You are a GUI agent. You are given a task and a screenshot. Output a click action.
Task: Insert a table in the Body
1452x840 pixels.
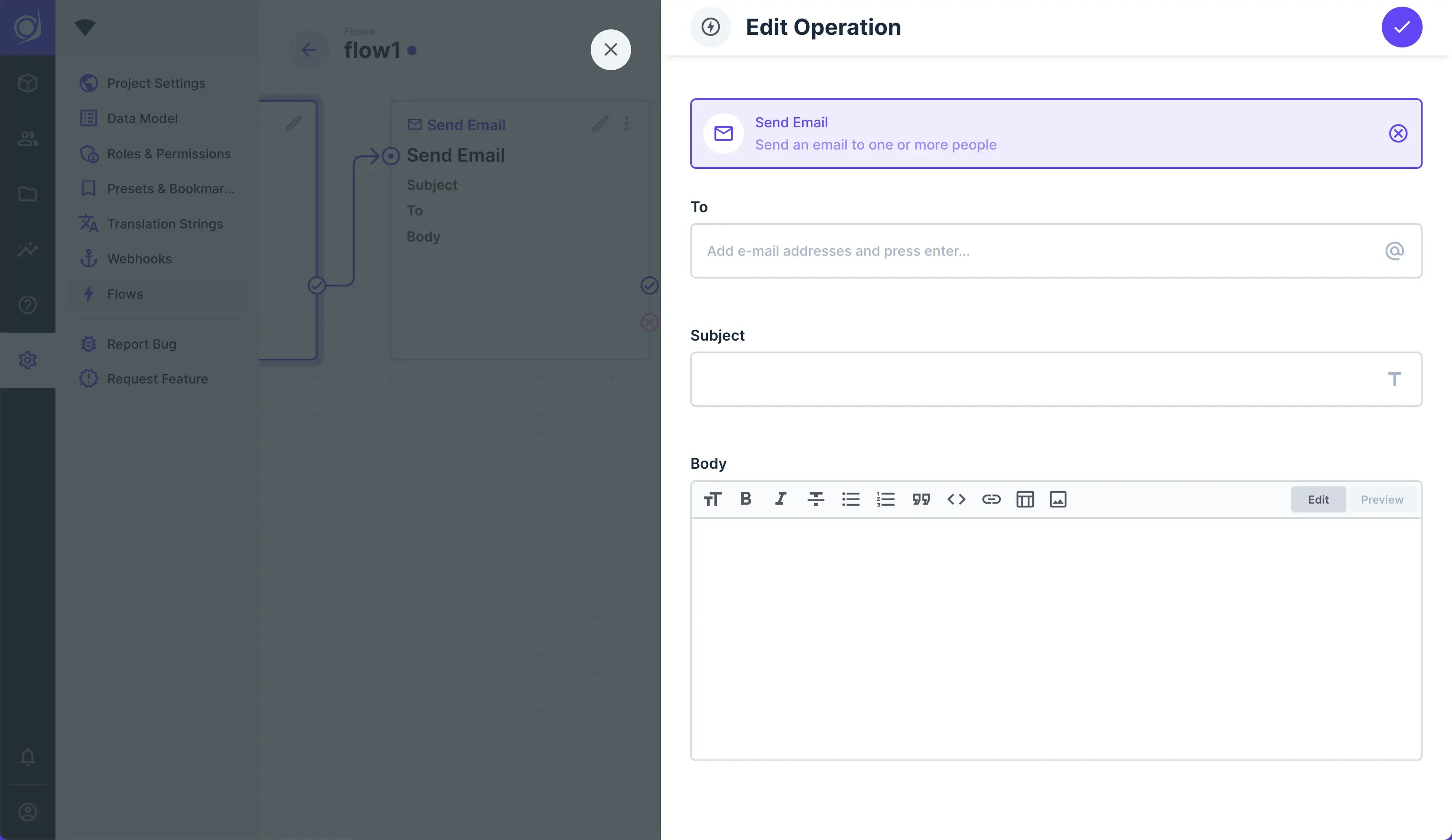[1025, 499]
